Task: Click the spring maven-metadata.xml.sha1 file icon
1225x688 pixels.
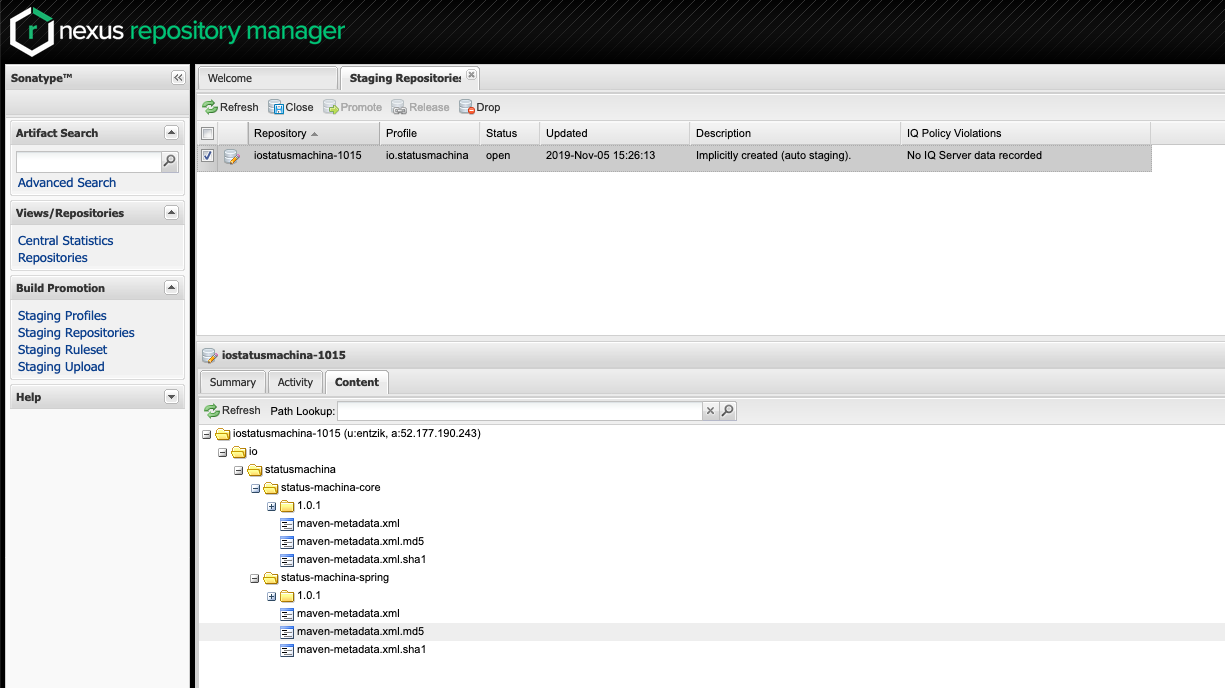Action: pyautogui.click(x=287, y=650)
